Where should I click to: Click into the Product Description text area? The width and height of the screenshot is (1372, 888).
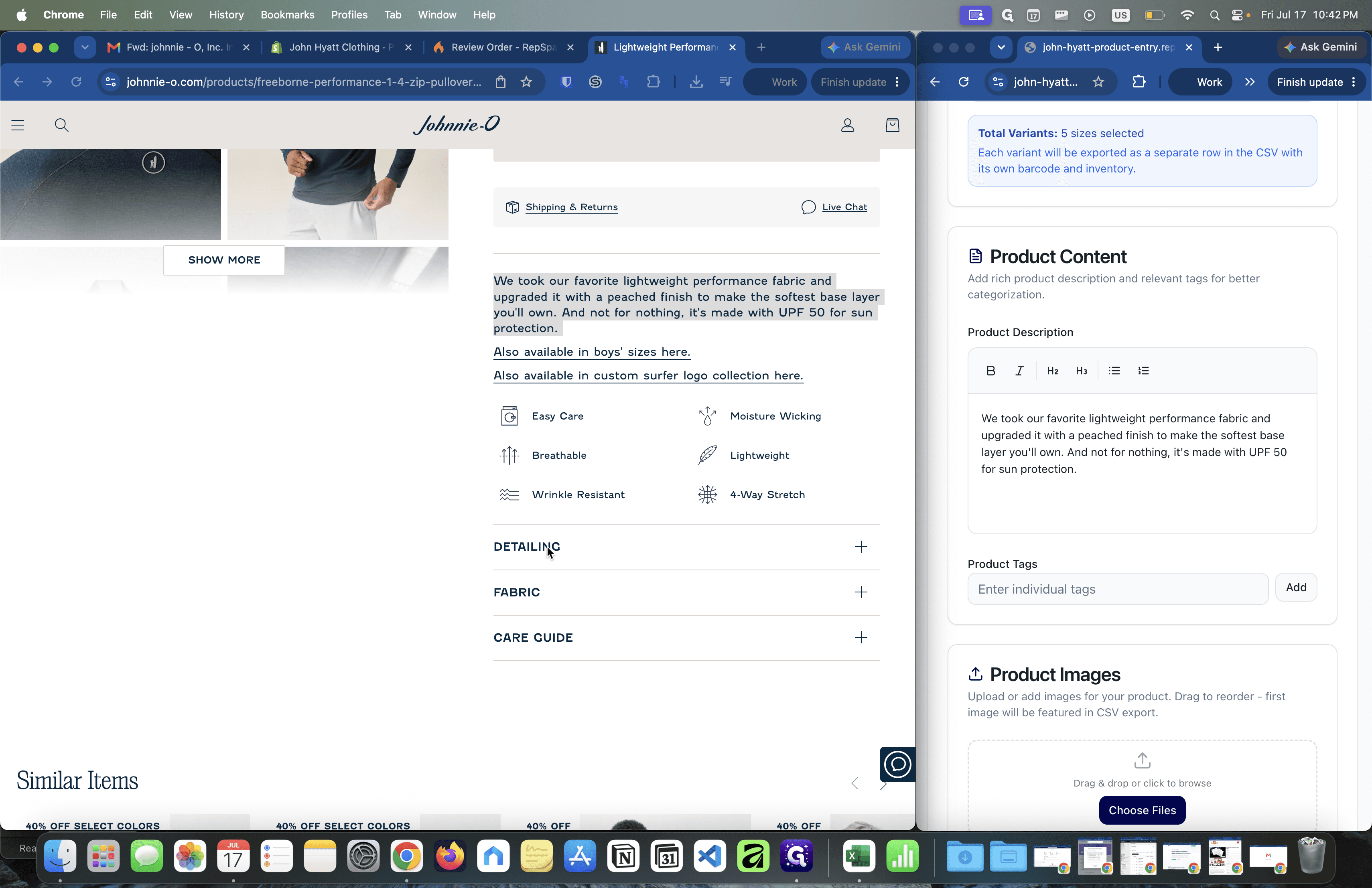tap(1142, 463)
